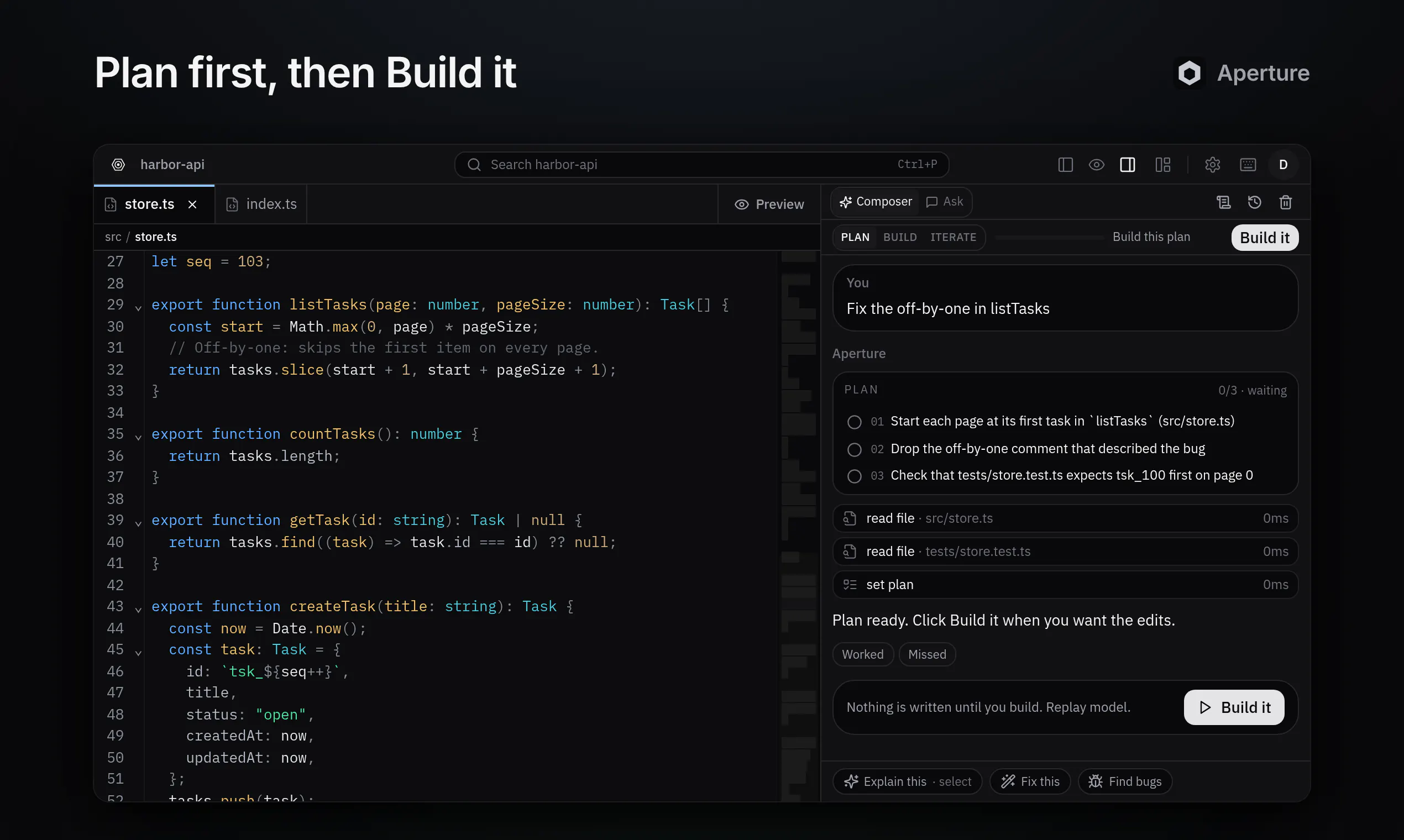Click the src breadcrumb segment

pyautogui.click(x=113, y=237)
